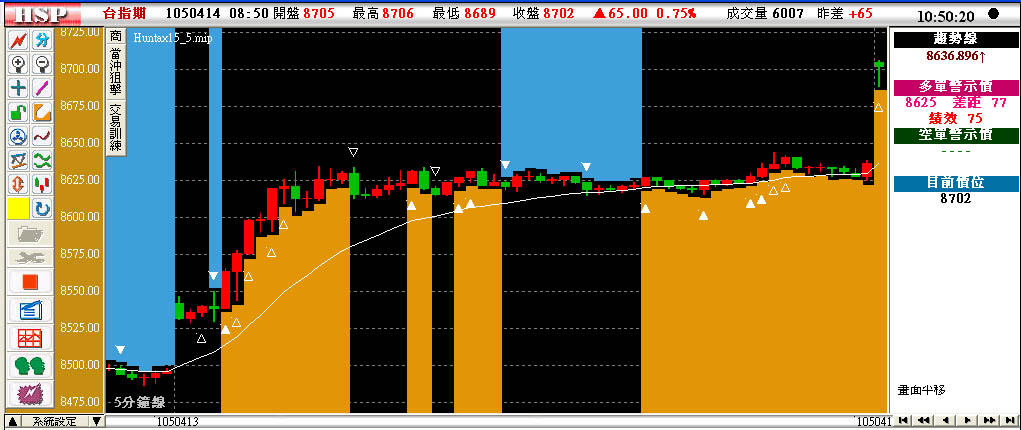1021x430 pixels.
Task: Click the 8700.00 price axis label
Action: click(x=80, y=68)
